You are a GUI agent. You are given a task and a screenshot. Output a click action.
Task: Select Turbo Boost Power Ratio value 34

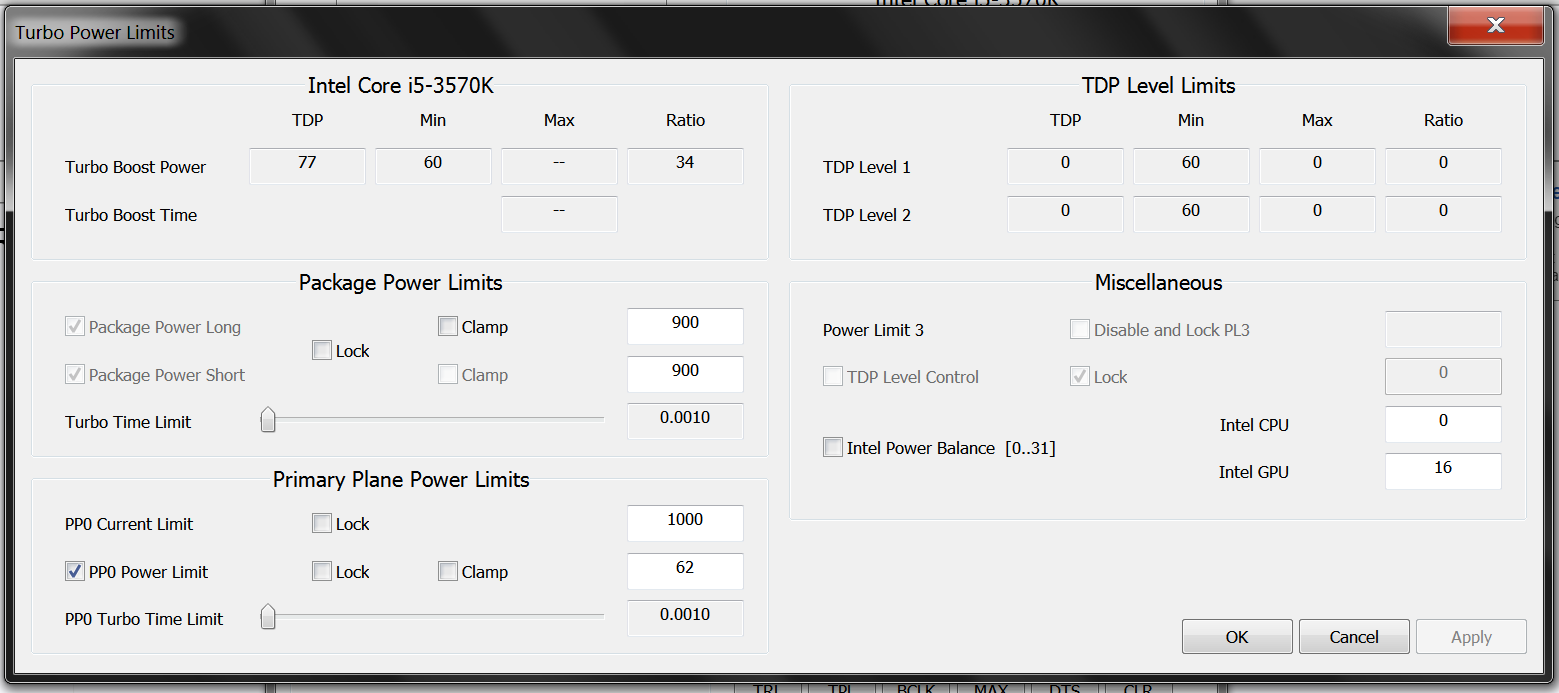[x=685, y=166]
